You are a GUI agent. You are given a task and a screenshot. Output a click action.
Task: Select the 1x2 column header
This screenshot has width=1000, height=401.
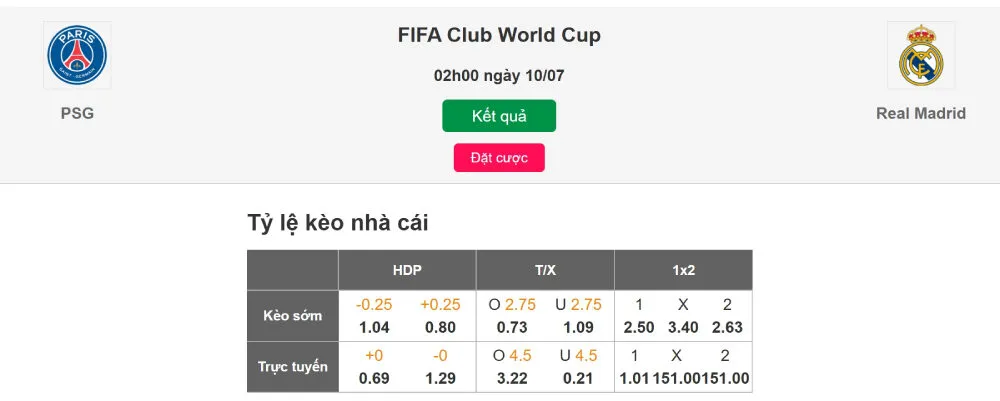(683, 270)
